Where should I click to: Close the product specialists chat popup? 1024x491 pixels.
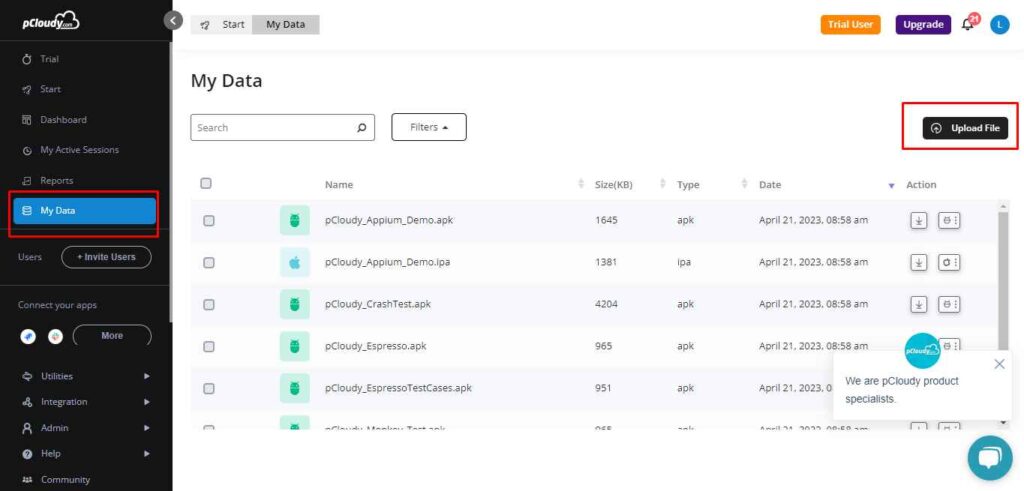tap(999, 364)
